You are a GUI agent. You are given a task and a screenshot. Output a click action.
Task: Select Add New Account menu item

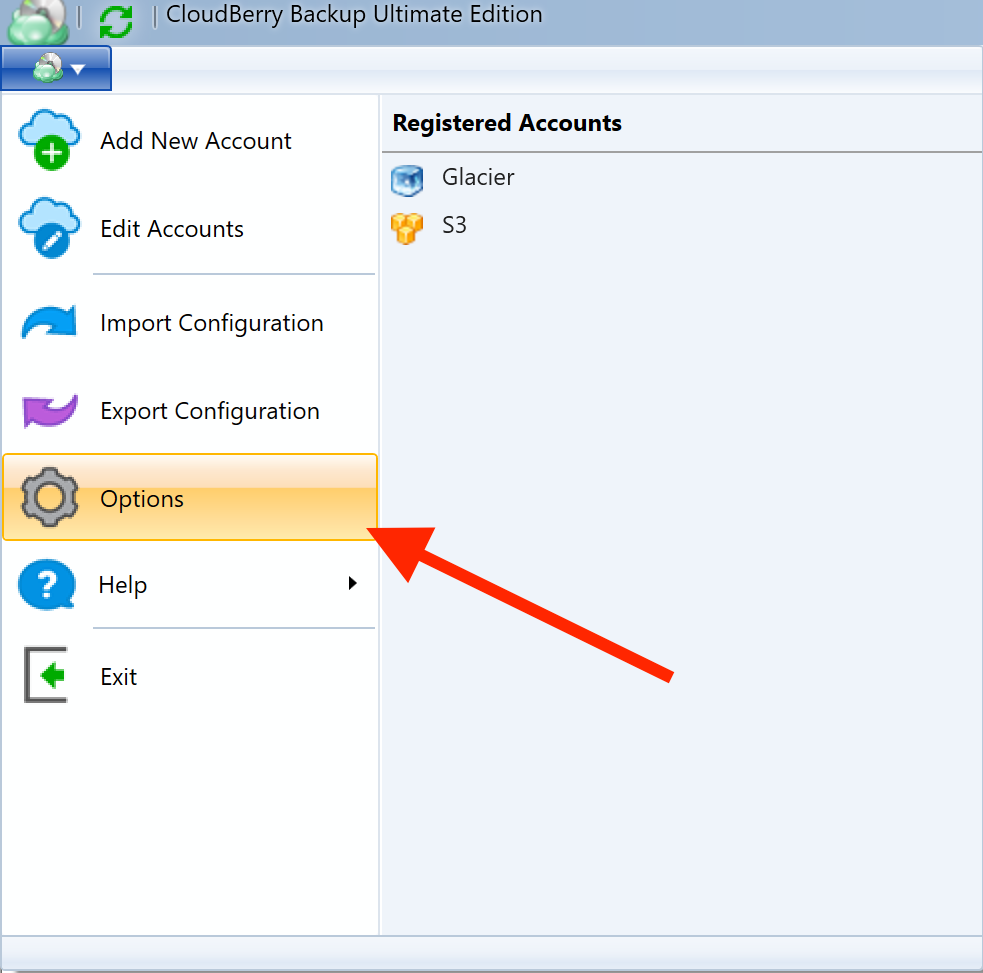point(190,140)
